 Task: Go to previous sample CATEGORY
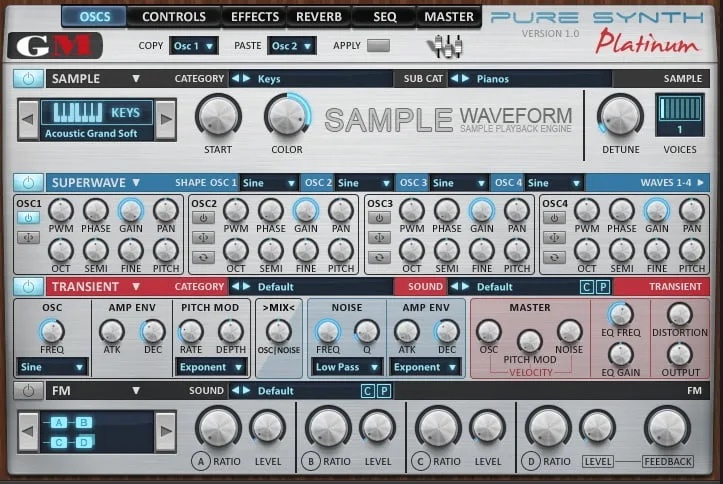pyautogui.click(x=236, y=78)
